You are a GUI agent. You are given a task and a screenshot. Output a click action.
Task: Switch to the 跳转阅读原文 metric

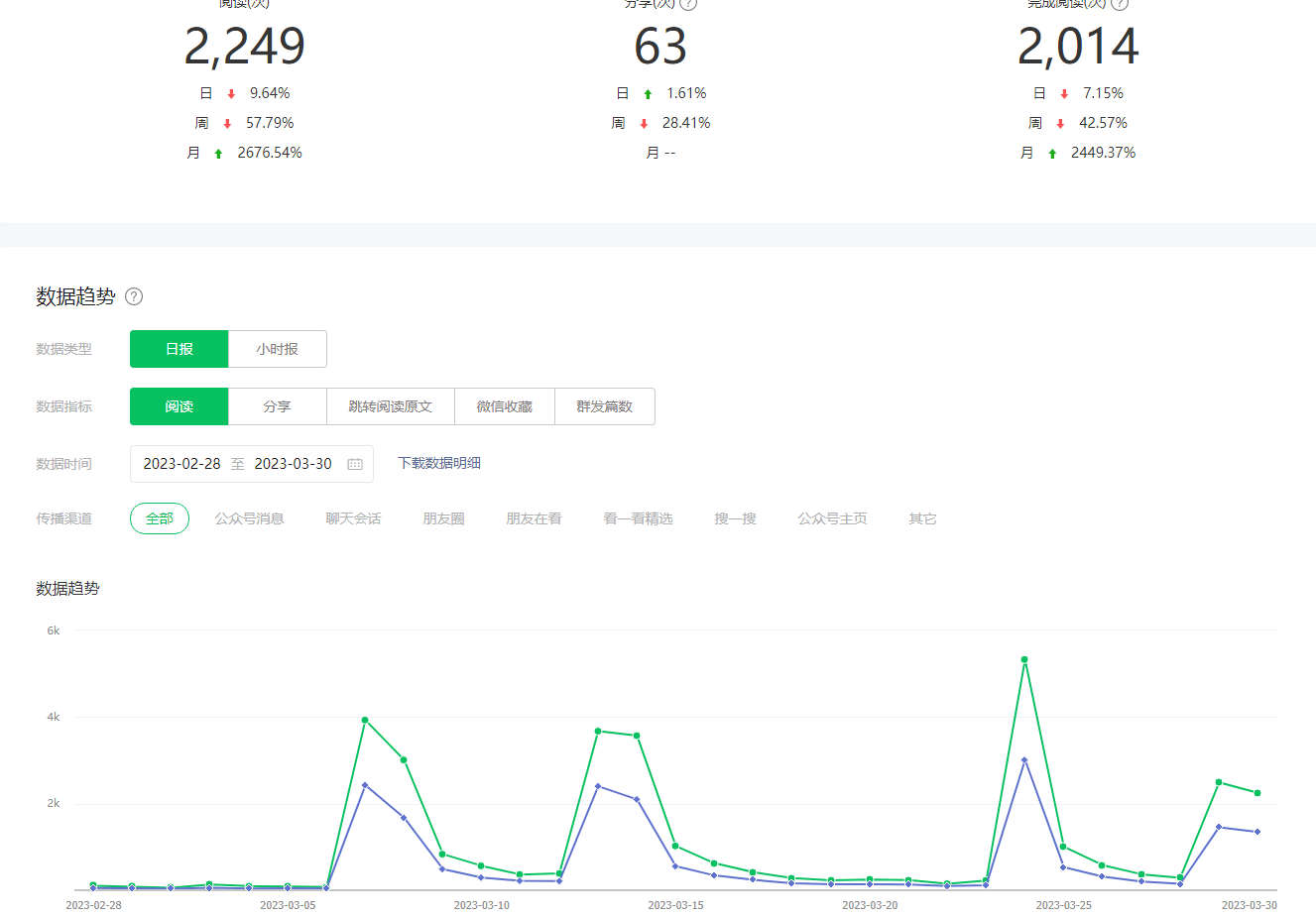pos(390,406)
